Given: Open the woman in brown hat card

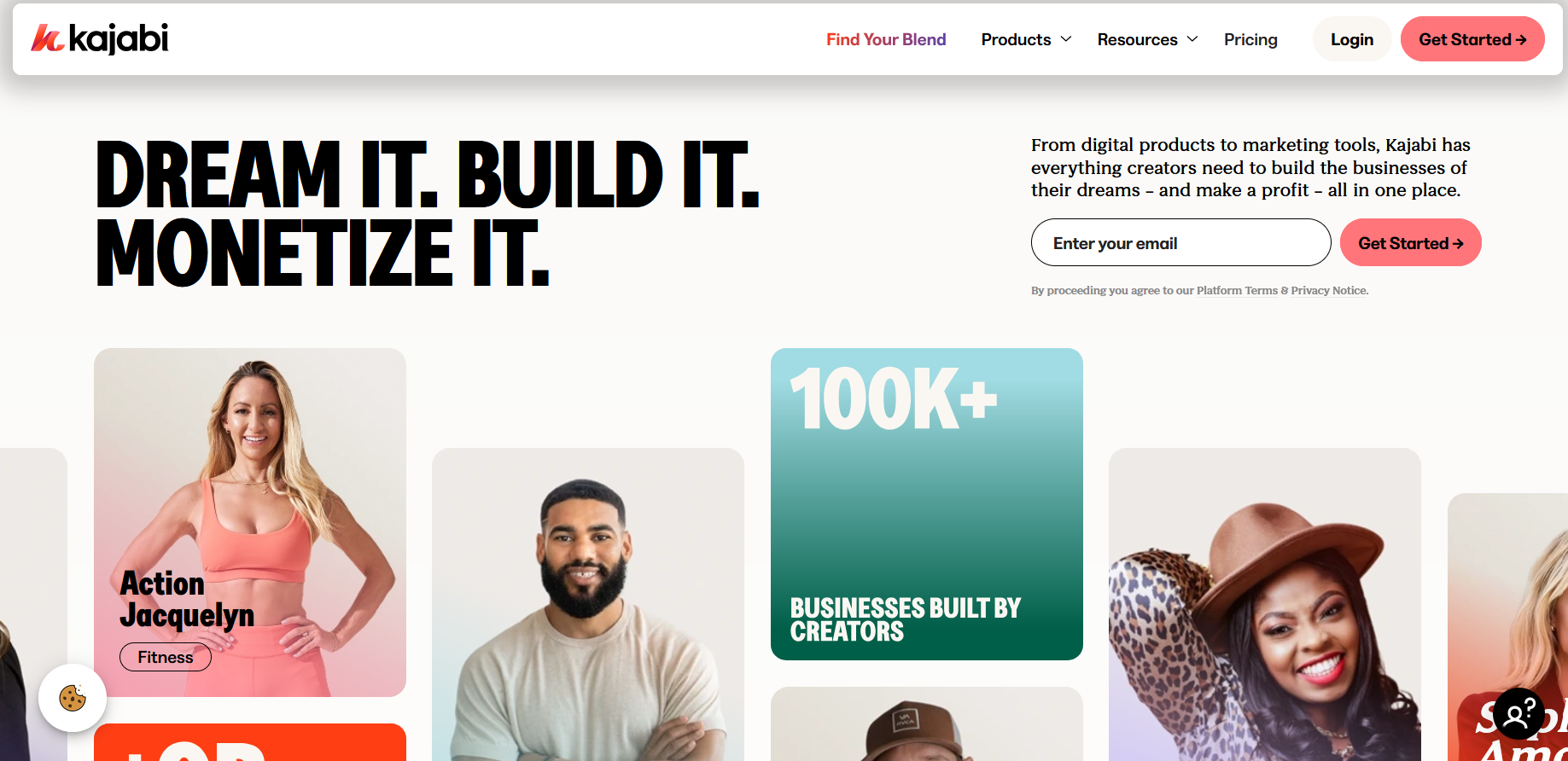Looking at the screenshot, I should [x=1265, y=604].
